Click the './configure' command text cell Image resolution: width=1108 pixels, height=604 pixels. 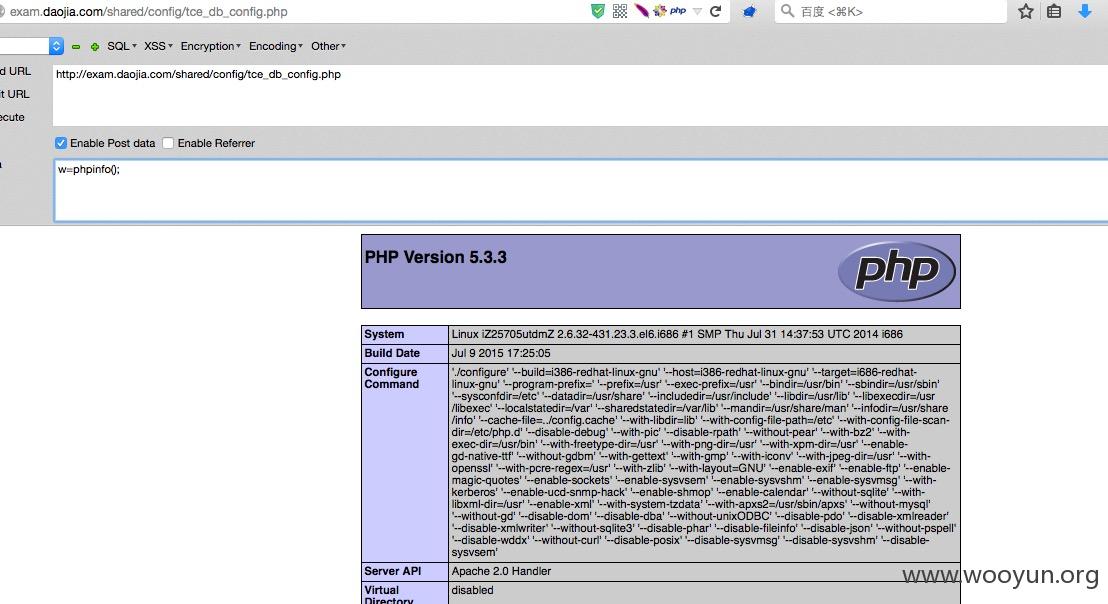(x=704, y=463)
